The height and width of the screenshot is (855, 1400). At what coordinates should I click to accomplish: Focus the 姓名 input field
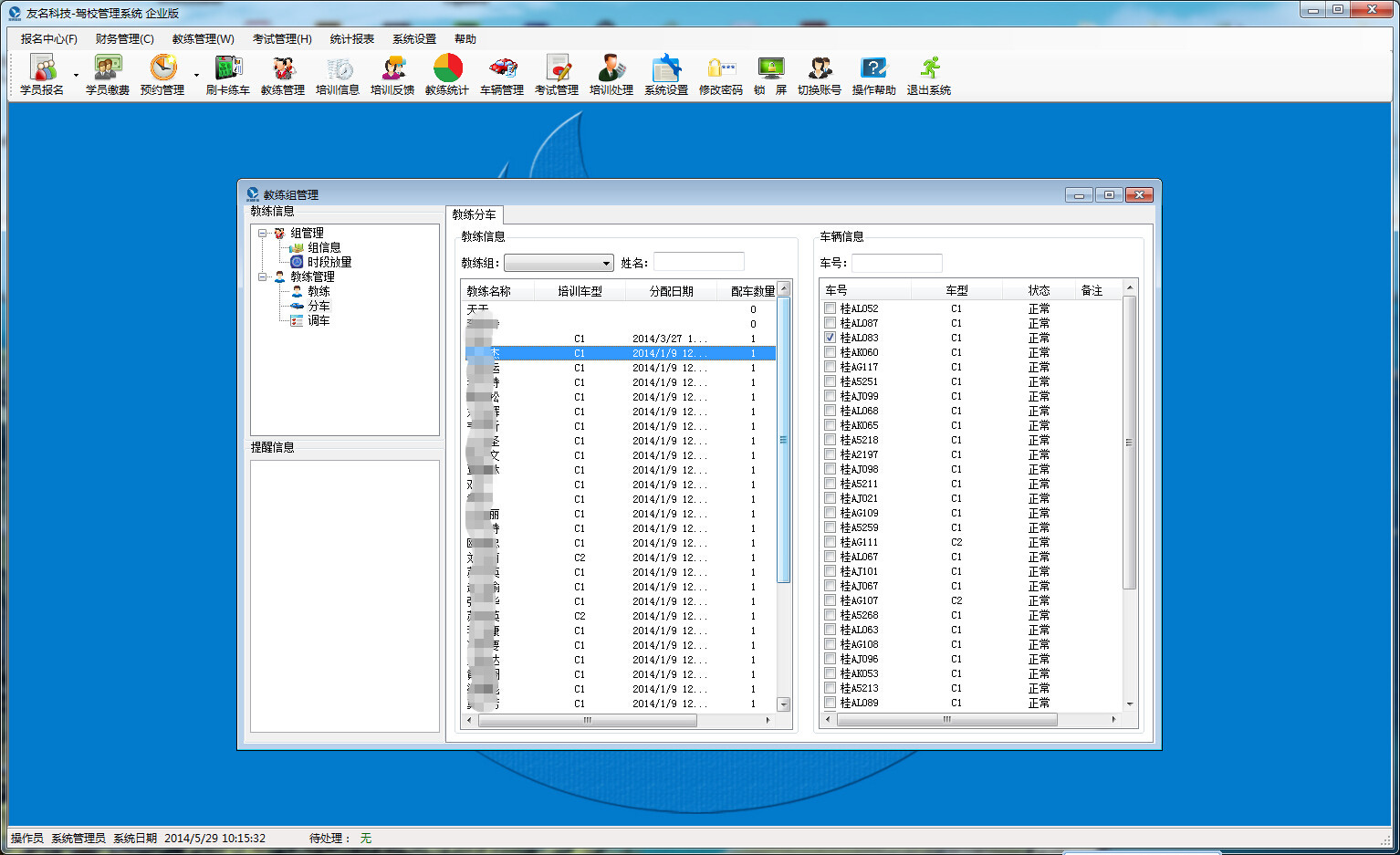pos(699,263)
